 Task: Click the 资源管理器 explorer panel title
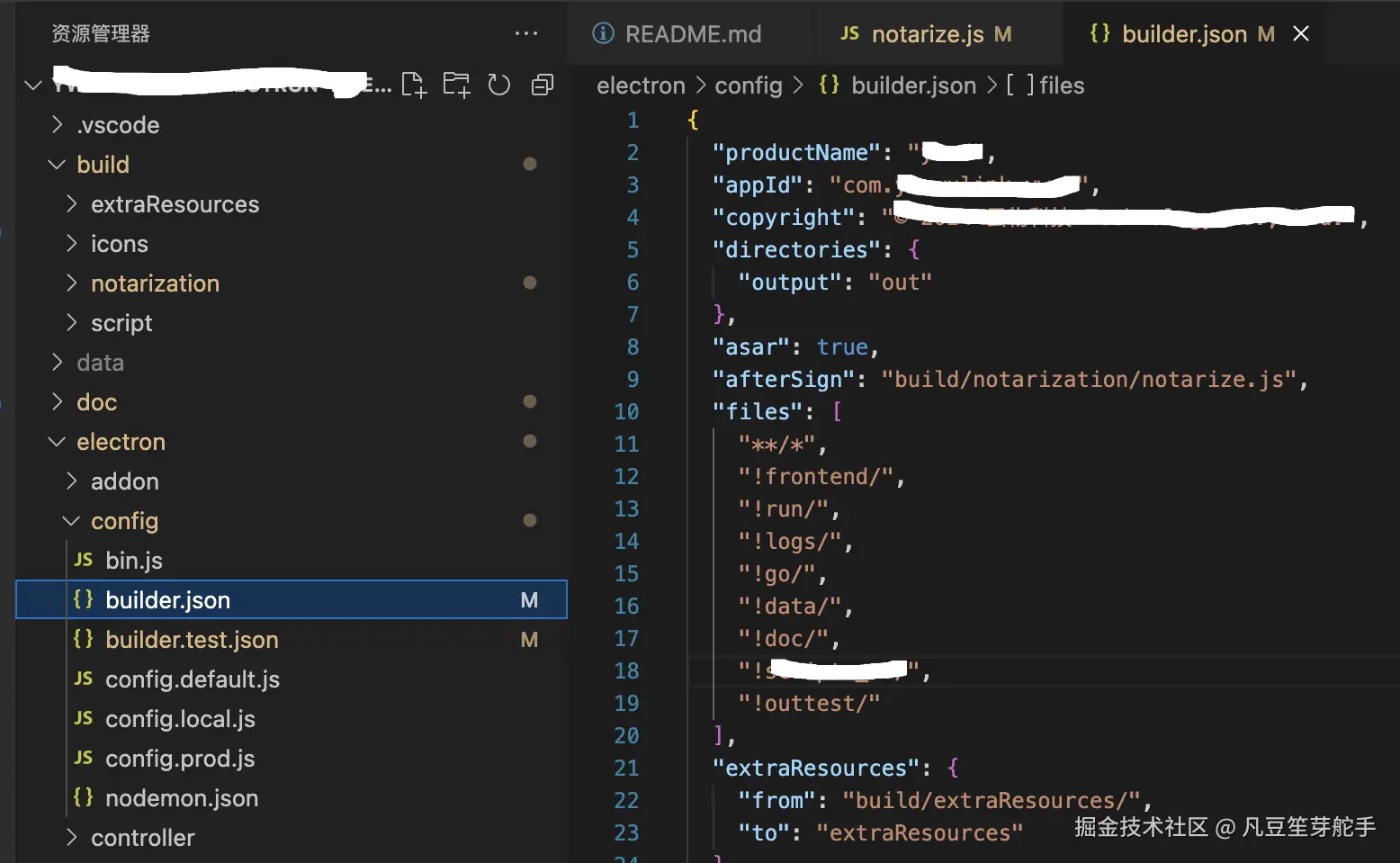pos(101,34)
